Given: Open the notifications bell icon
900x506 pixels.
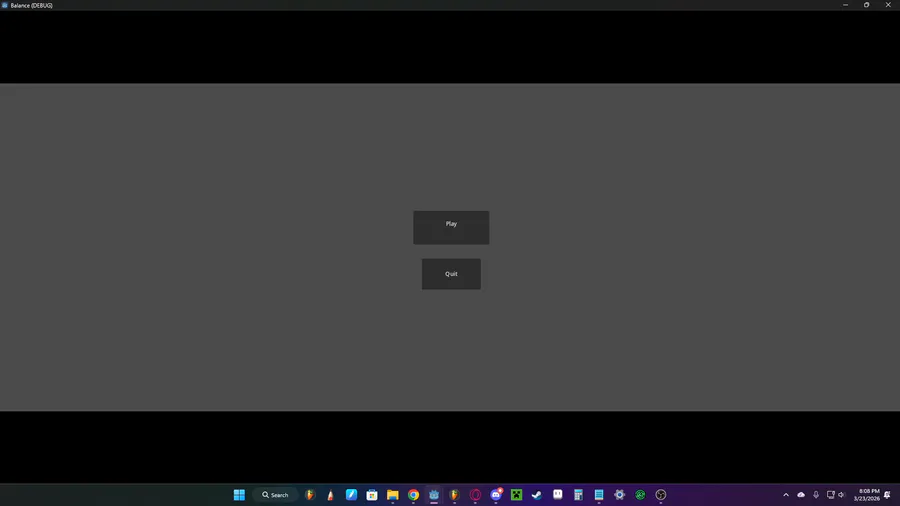Looking at the screenshot, I should click(887, 495).
